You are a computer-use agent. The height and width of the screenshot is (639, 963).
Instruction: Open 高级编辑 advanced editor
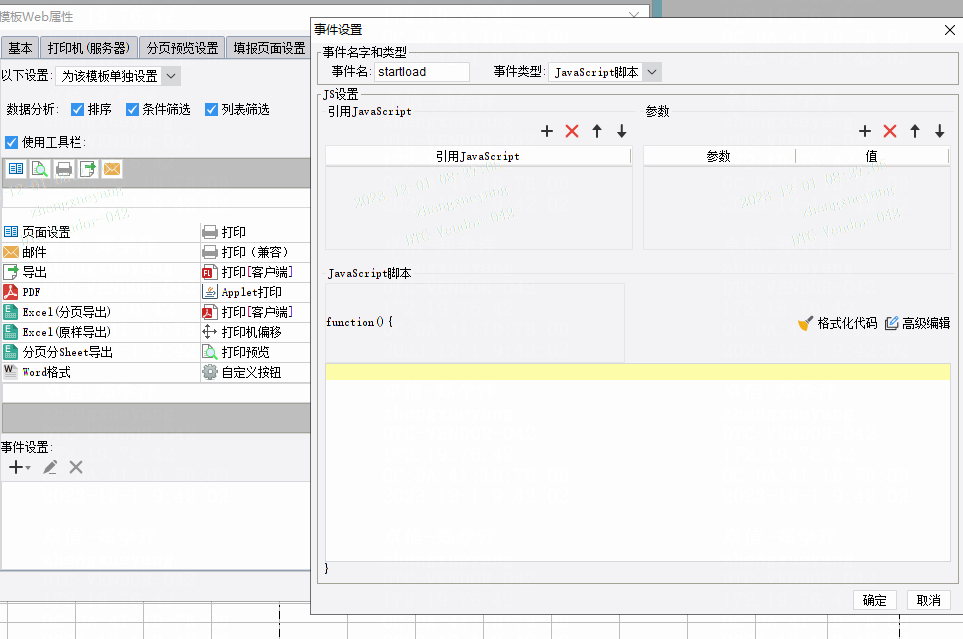coord(918,323)
